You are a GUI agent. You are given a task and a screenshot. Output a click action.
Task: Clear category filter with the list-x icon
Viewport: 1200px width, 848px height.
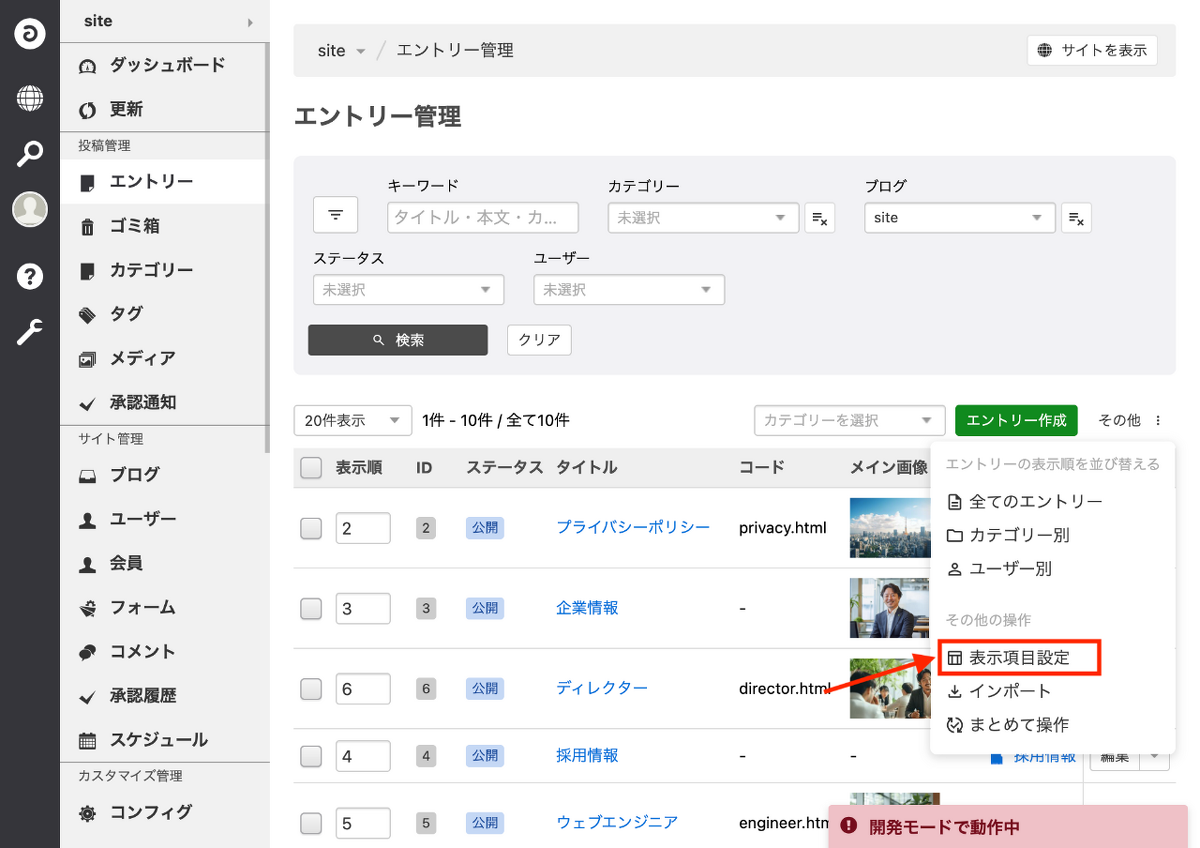[x=819, y=218]
